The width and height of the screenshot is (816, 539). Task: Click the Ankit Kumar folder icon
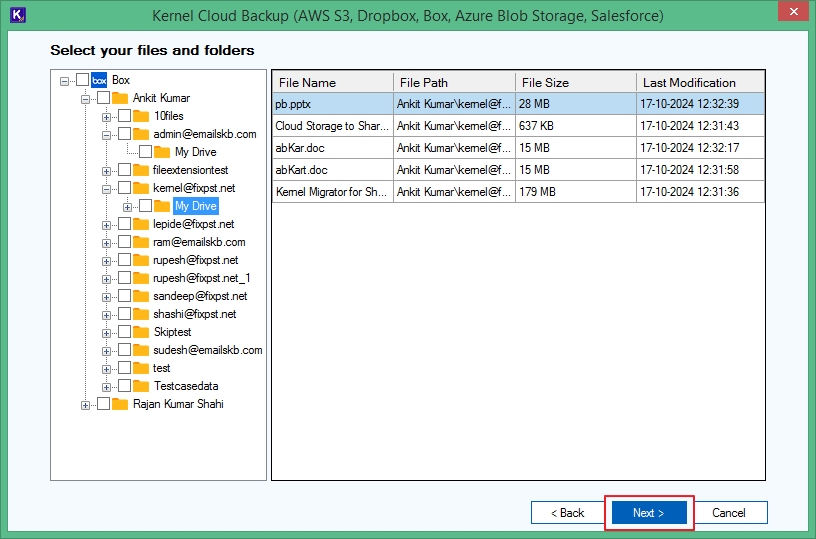(x=120, y=98)
